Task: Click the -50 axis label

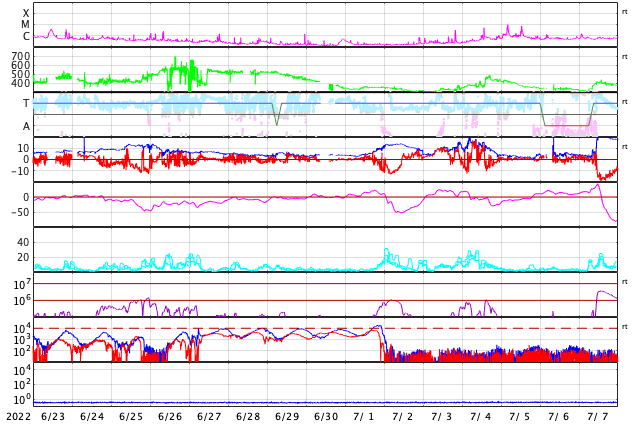Action: click(x=21, y=212)
